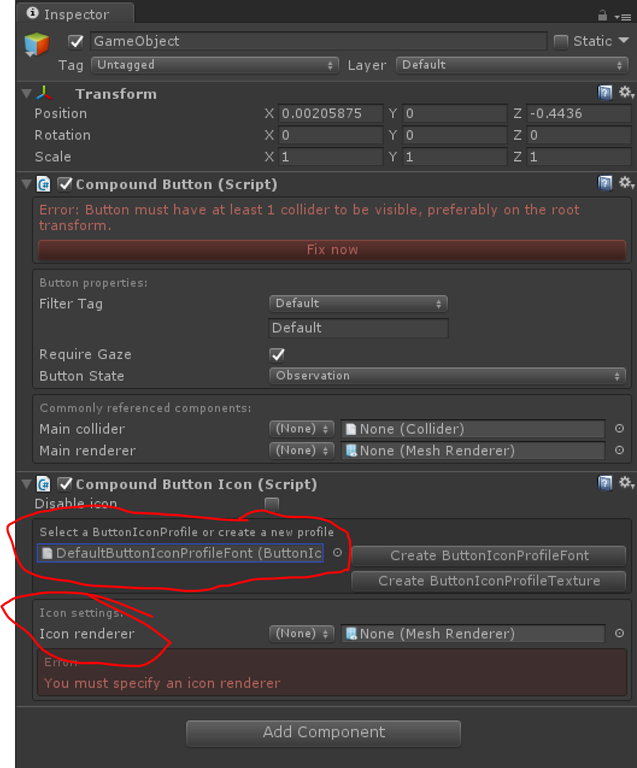The image size is (637, 768).
Task: Click the Scale label
Action: [x=53, y=157]
